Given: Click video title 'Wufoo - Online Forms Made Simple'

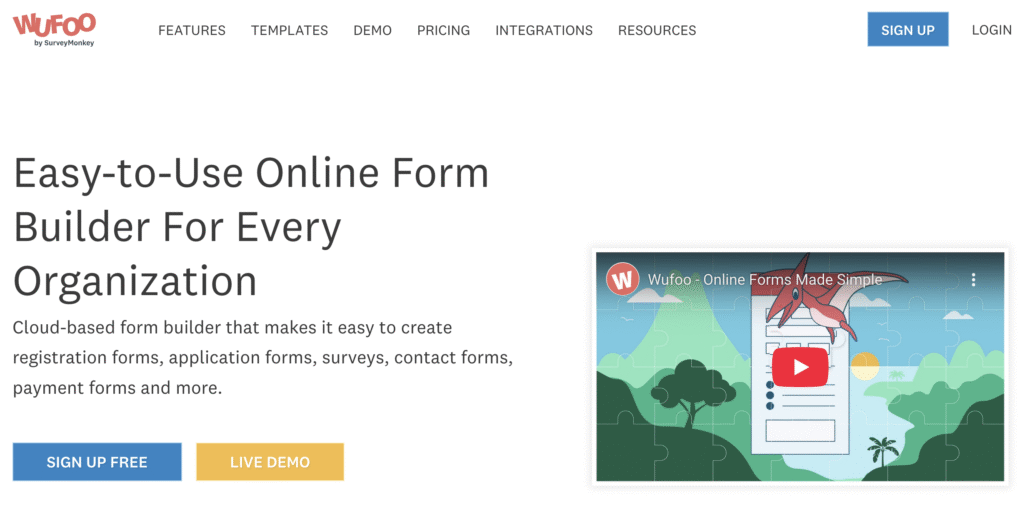Looking at the screenshot, I should click(x=765, y=280).
